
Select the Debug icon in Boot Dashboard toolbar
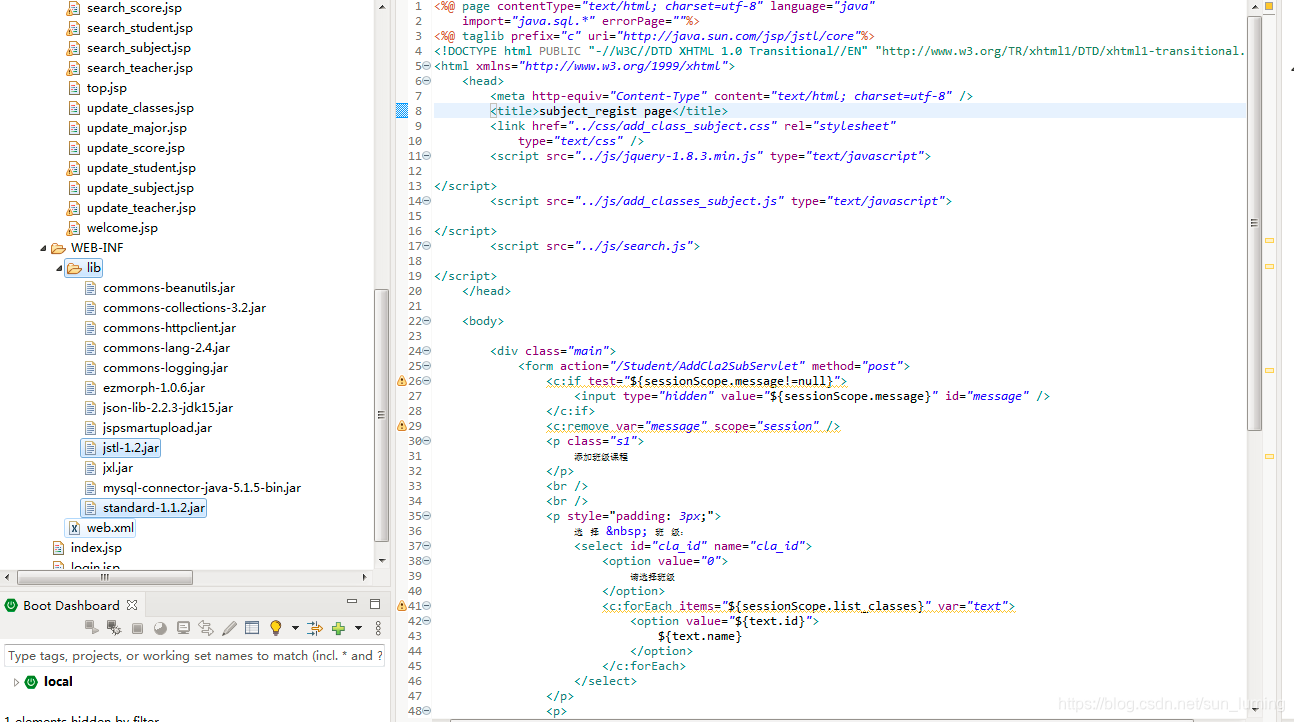[113, 627]
